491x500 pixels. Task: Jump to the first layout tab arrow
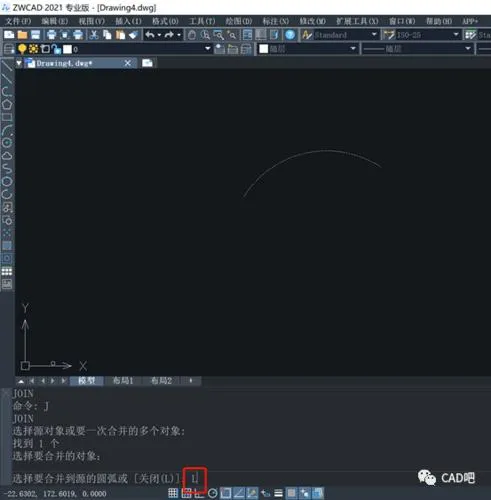point(32,381)
